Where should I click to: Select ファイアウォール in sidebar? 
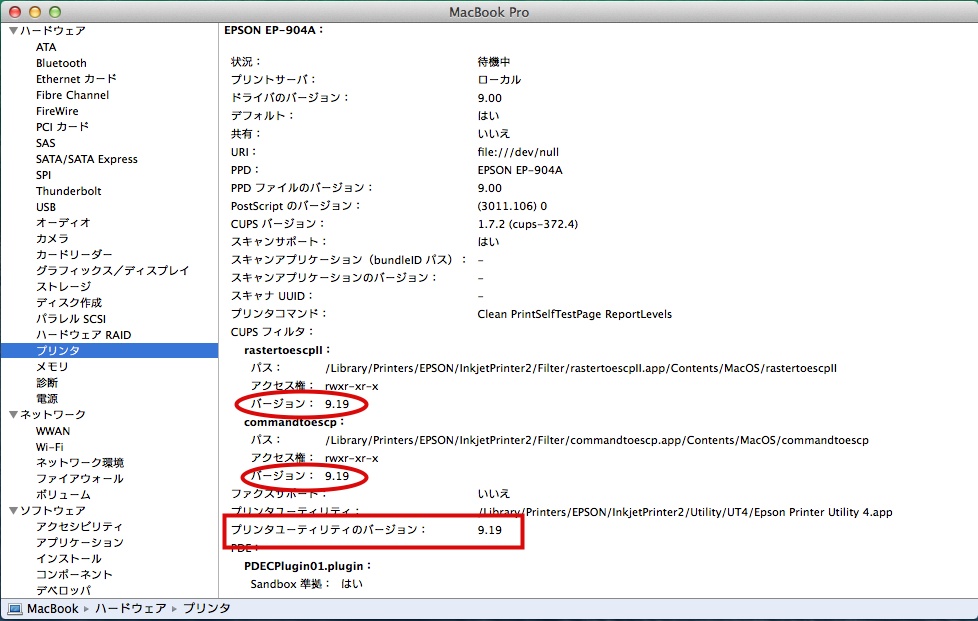pos(80,479)
